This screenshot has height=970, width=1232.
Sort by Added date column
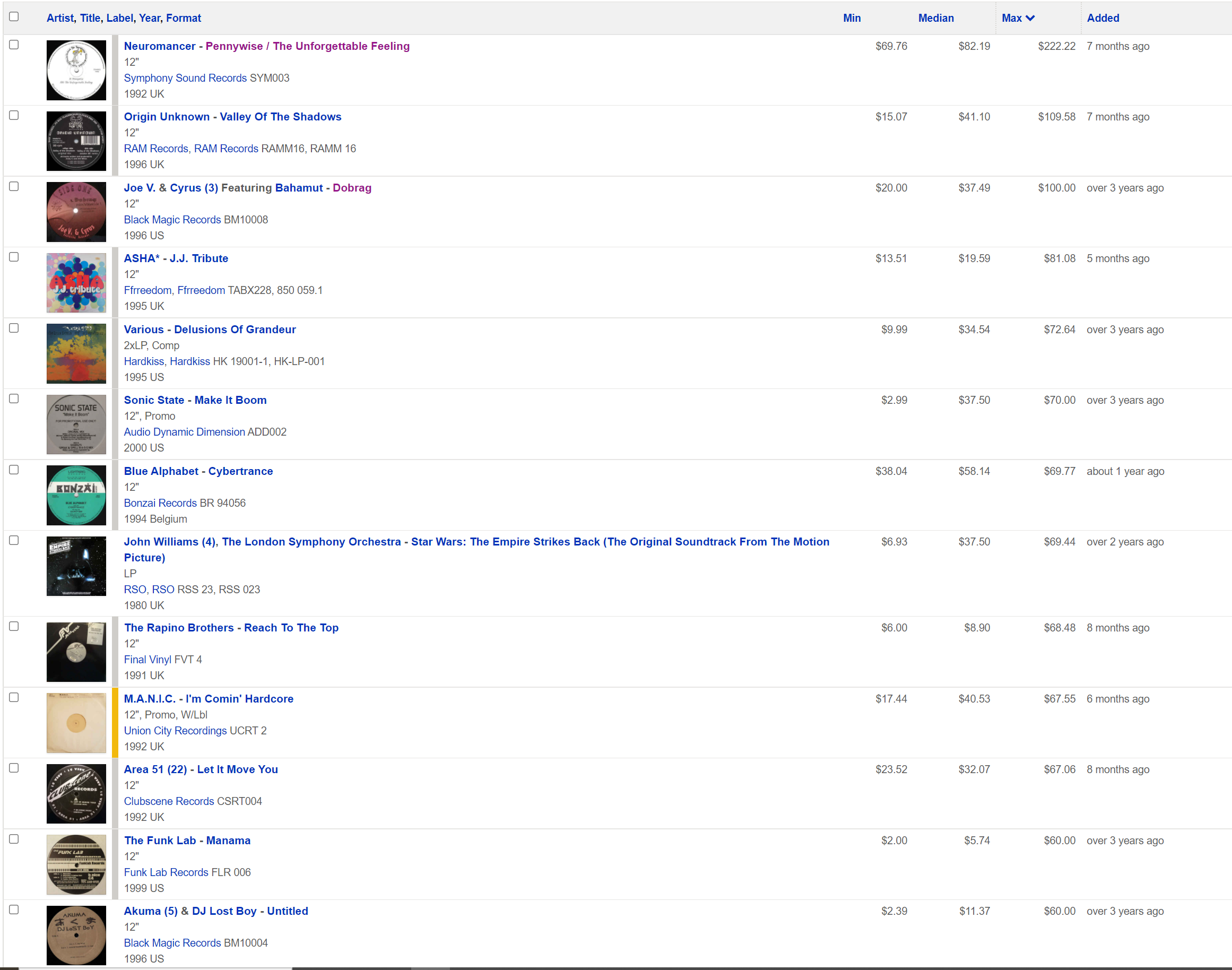click(x=1103, y=18)
